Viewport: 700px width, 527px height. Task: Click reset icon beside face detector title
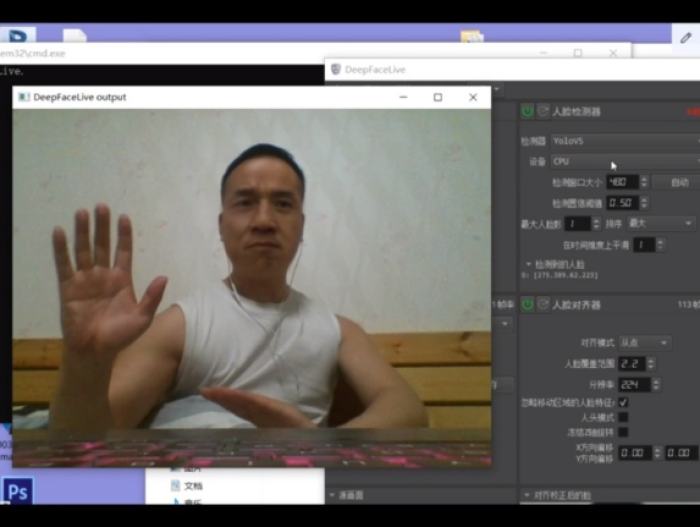coord(543,111)
